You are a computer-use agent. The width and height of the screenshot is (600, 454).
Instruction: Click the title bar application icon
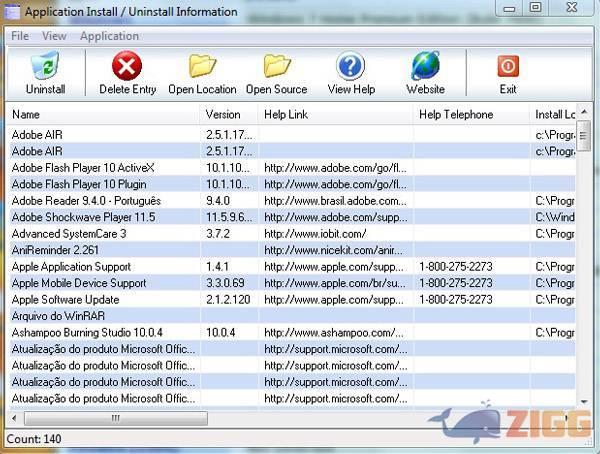coord(12,12)
